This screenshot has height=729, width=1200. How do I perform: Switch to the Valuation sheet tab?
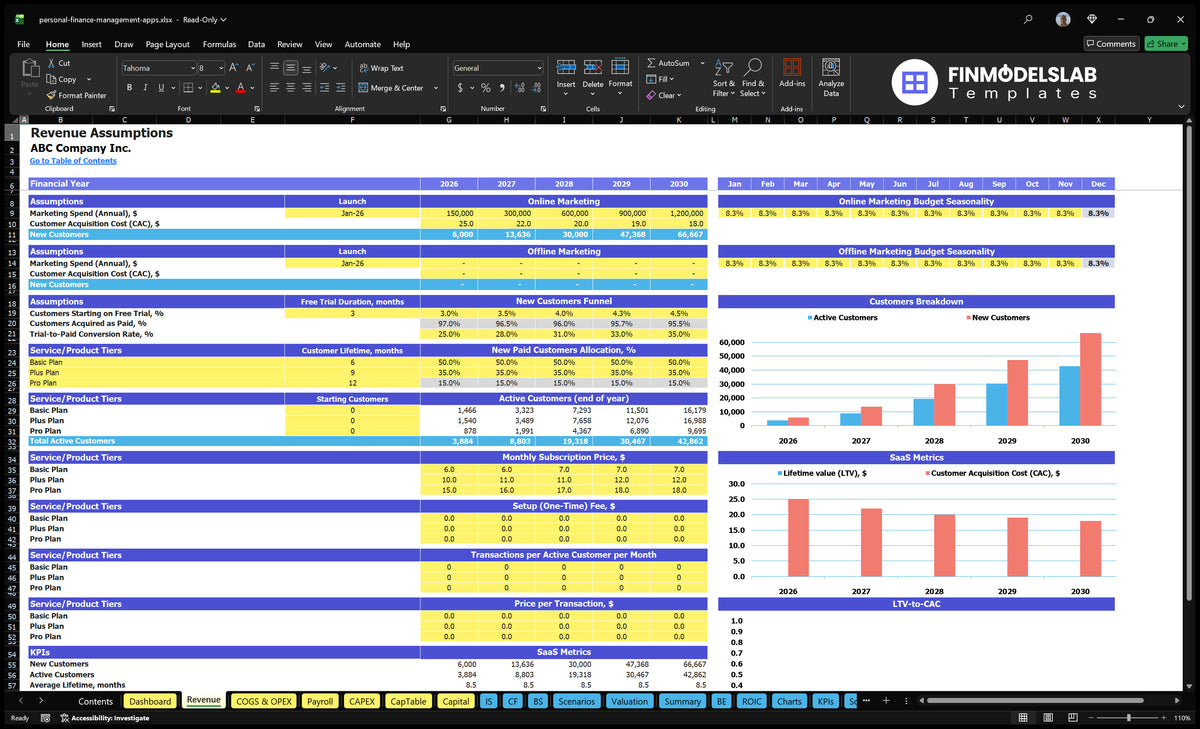pyautogui.click(x=629, y=701)
